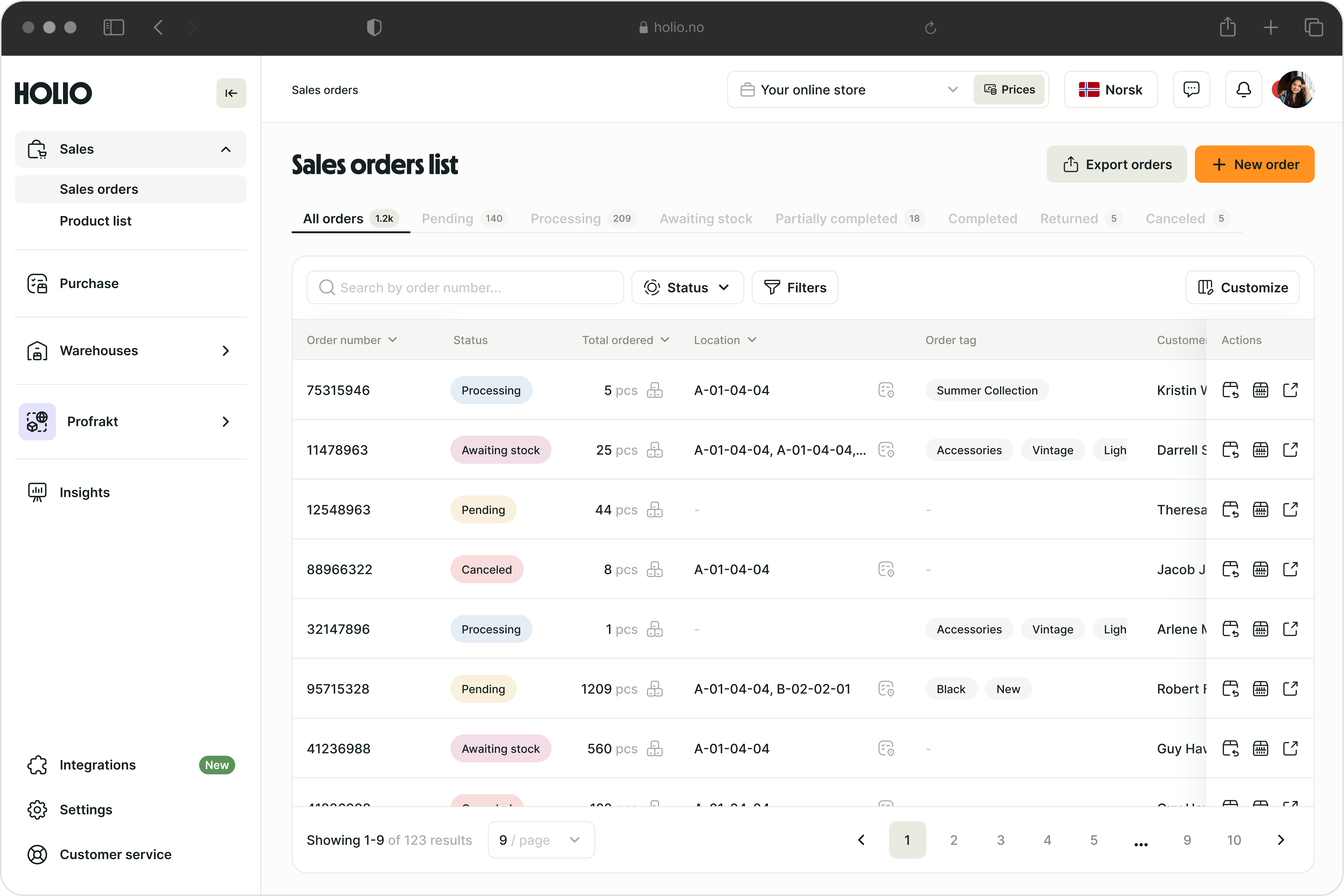Click the payment icon for order 12548963
The height and width of the screenshot is (896, 1344).
pyautogui.click(x=1230, y=510)
